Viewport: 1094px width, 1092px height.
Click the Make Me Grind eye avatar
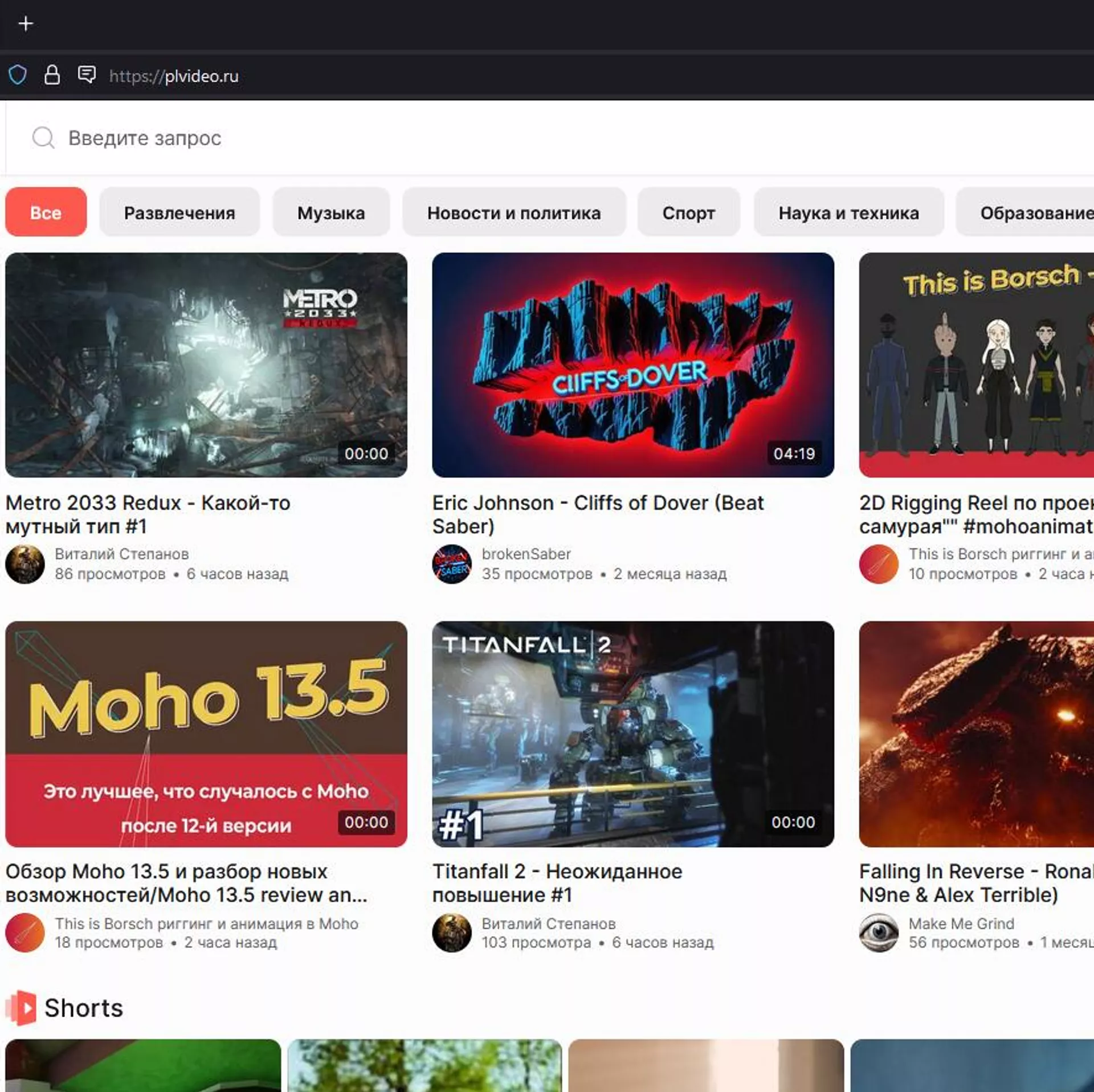click(879, 933)
